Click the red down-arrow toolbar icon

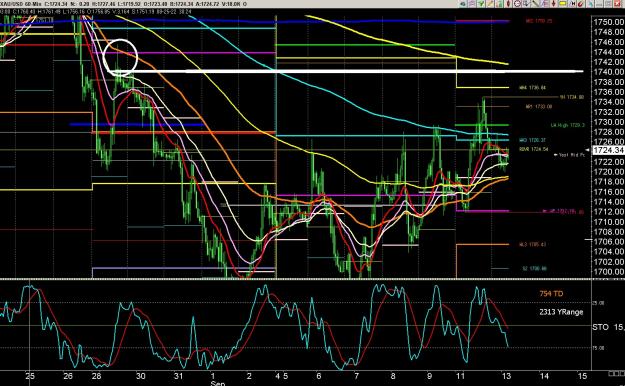tap(554, 4)
